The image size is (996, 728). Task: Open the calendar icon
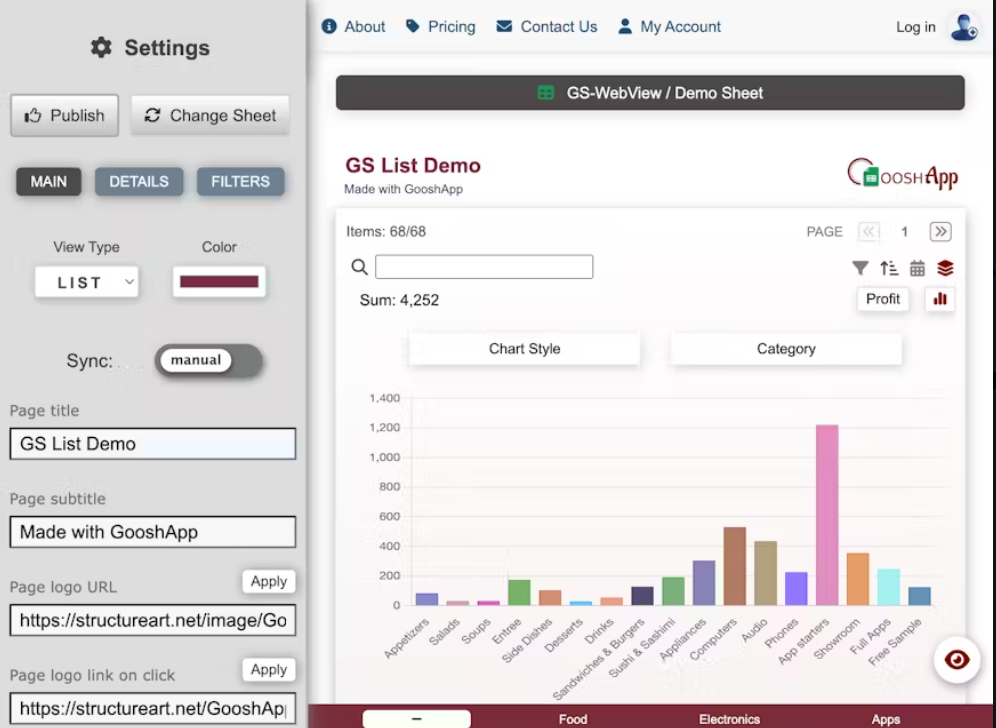[917, 269]
